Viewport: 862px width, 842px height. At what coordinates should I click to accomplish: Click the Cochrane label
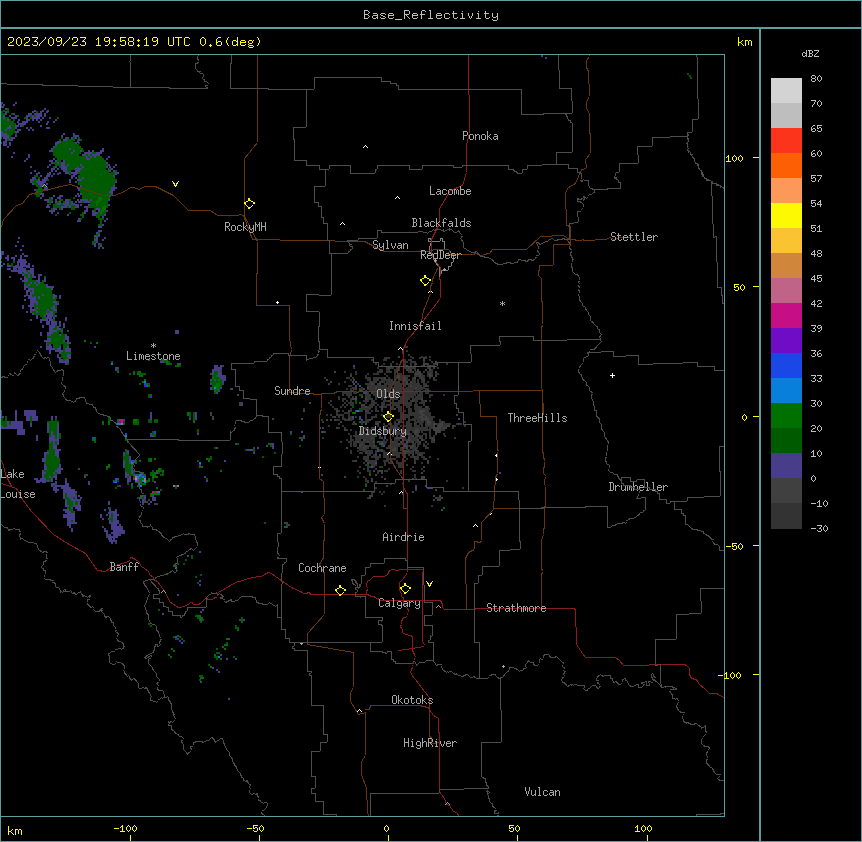[x=322, y=568]
